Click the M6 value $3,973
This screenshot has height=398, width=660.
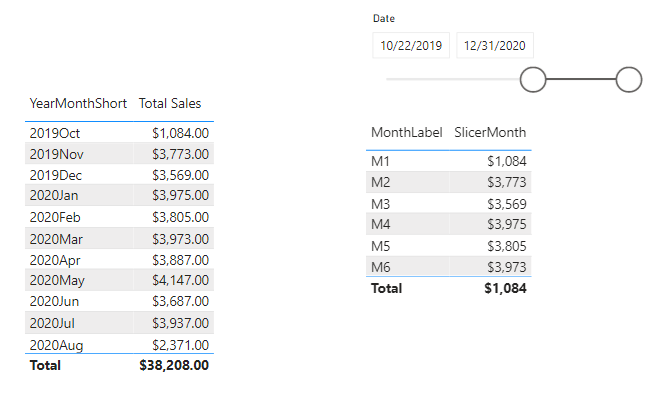pos(507,268)
